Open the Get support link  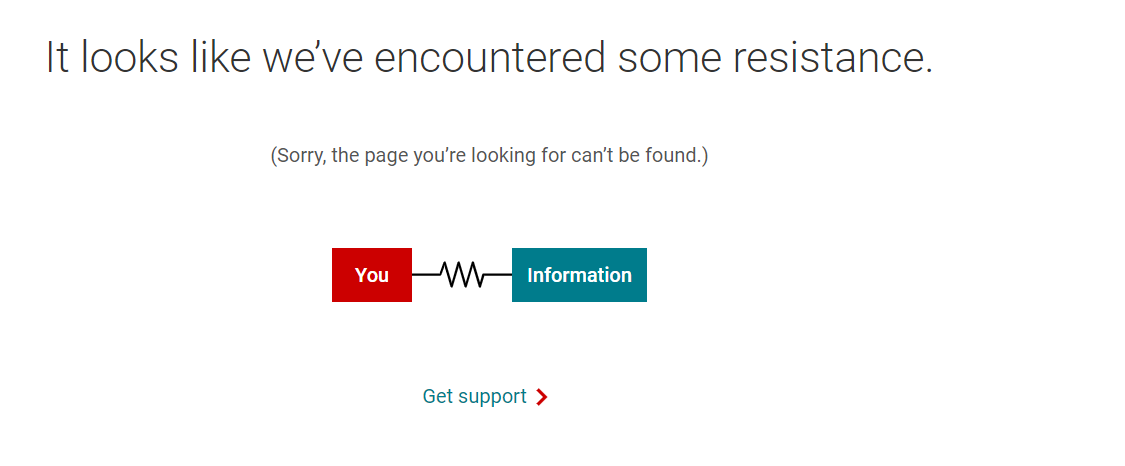(x=485, y=396)
